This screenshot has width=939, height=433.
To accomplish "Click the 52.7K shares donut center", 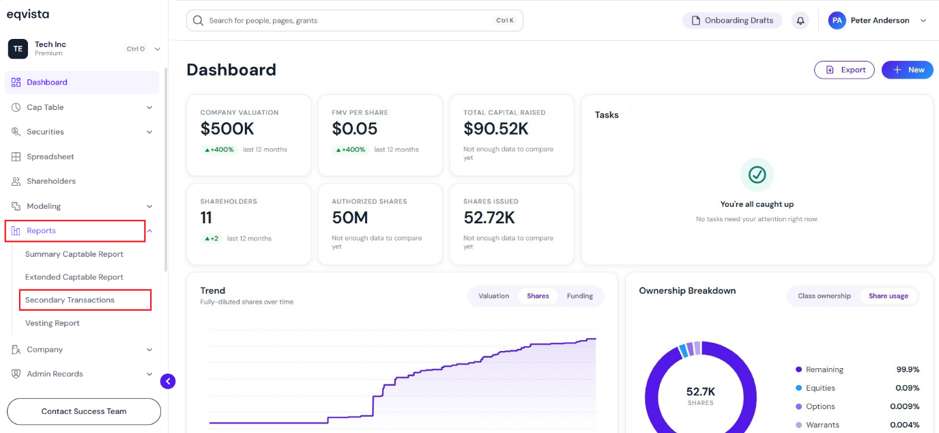I will (700, 395).
